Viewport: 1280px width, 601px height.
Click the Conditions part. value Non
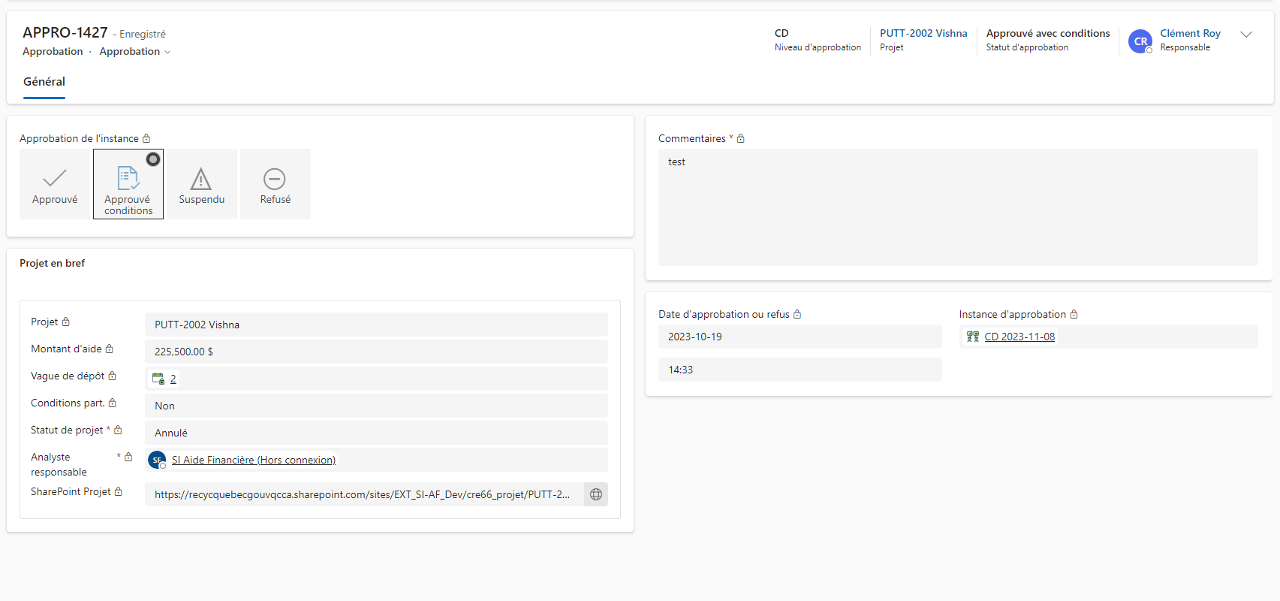(x=376, y=406)
